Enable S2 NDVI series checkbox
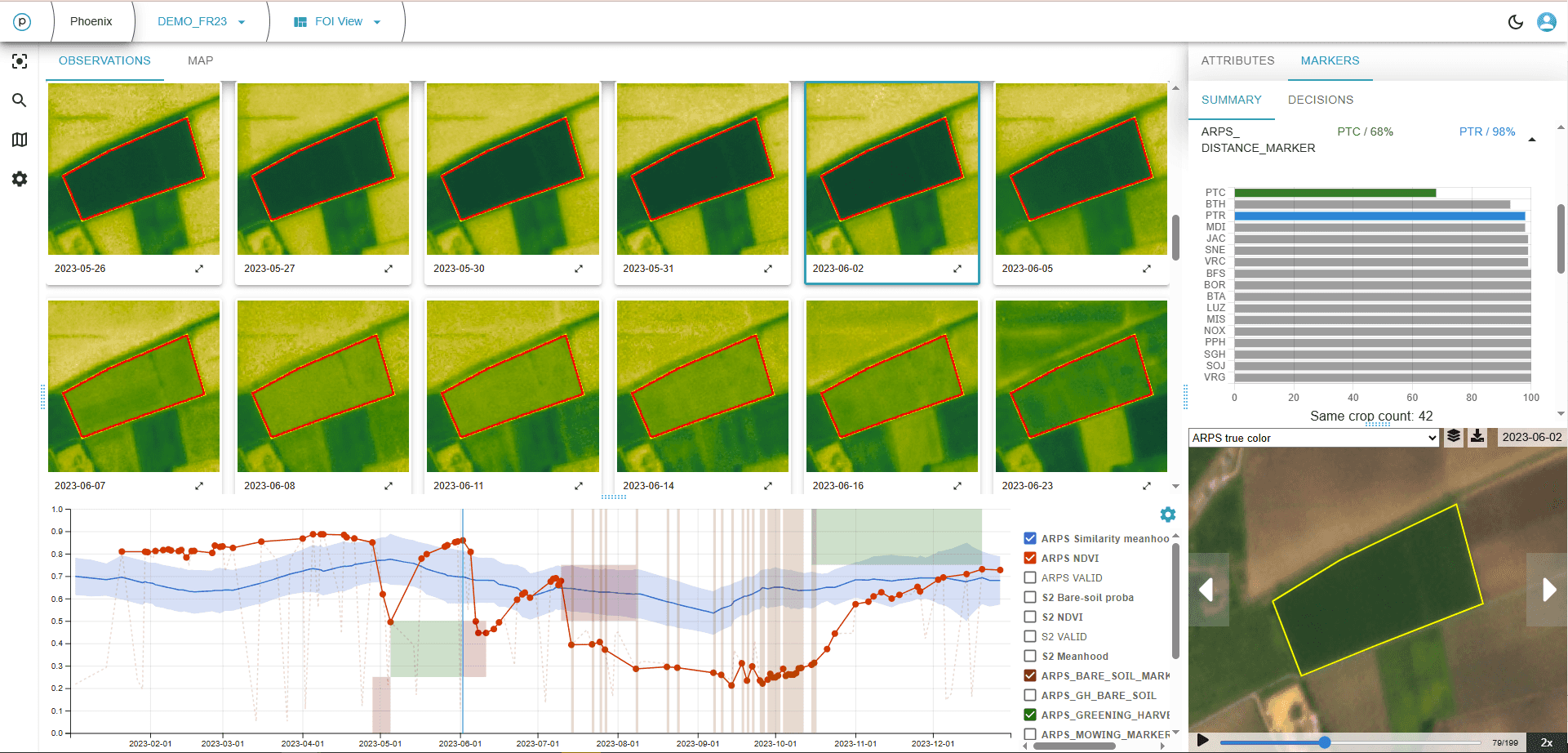Viewport: 1568px width, 753px height. click(x=1030, y=617)
